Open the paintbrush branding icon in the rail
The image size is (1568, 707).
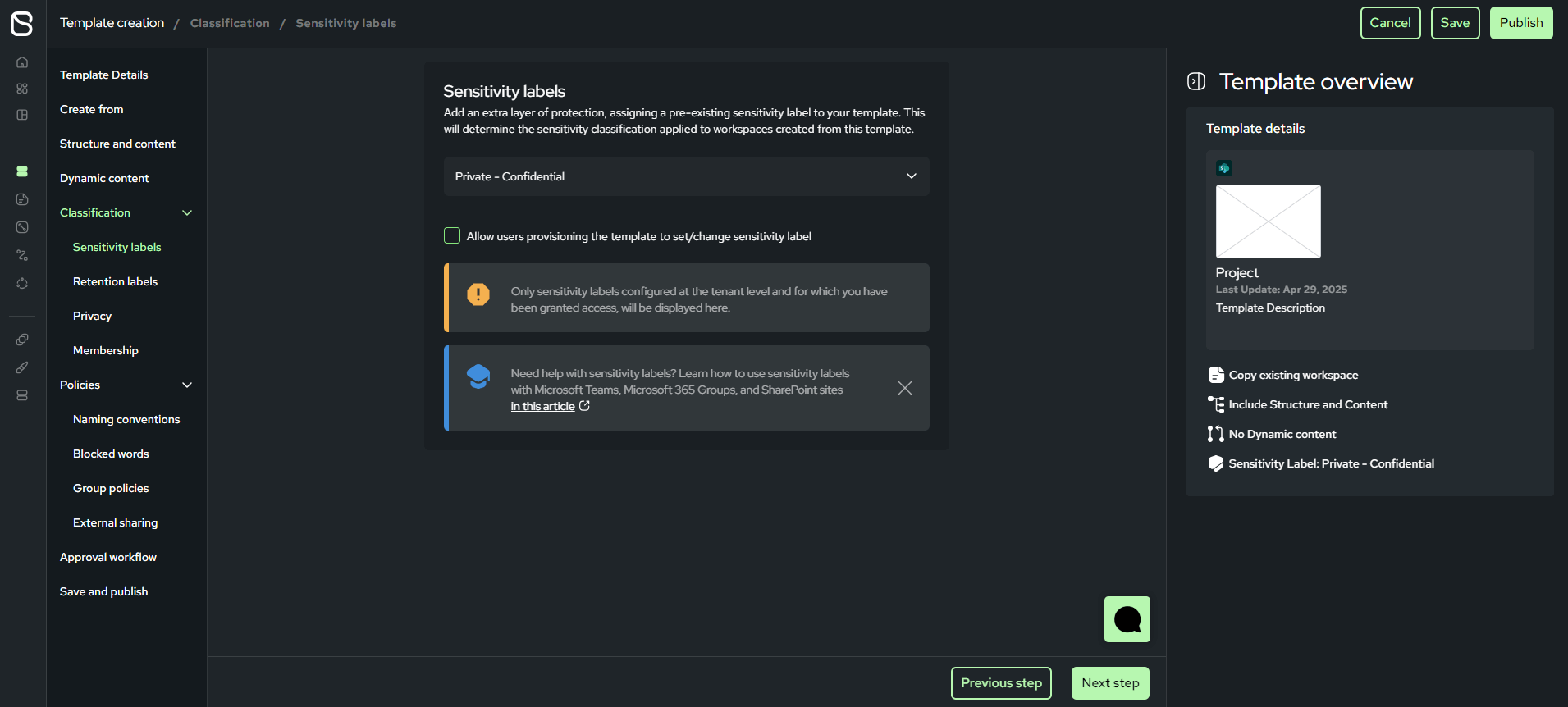[22, 367]
